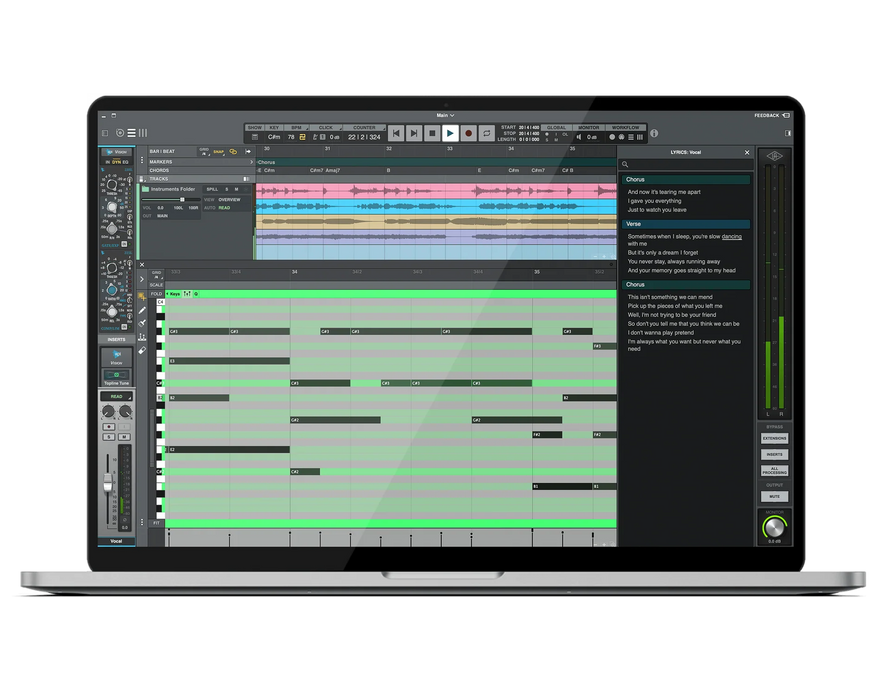Jump to the end with the forward button

(414, 133)
